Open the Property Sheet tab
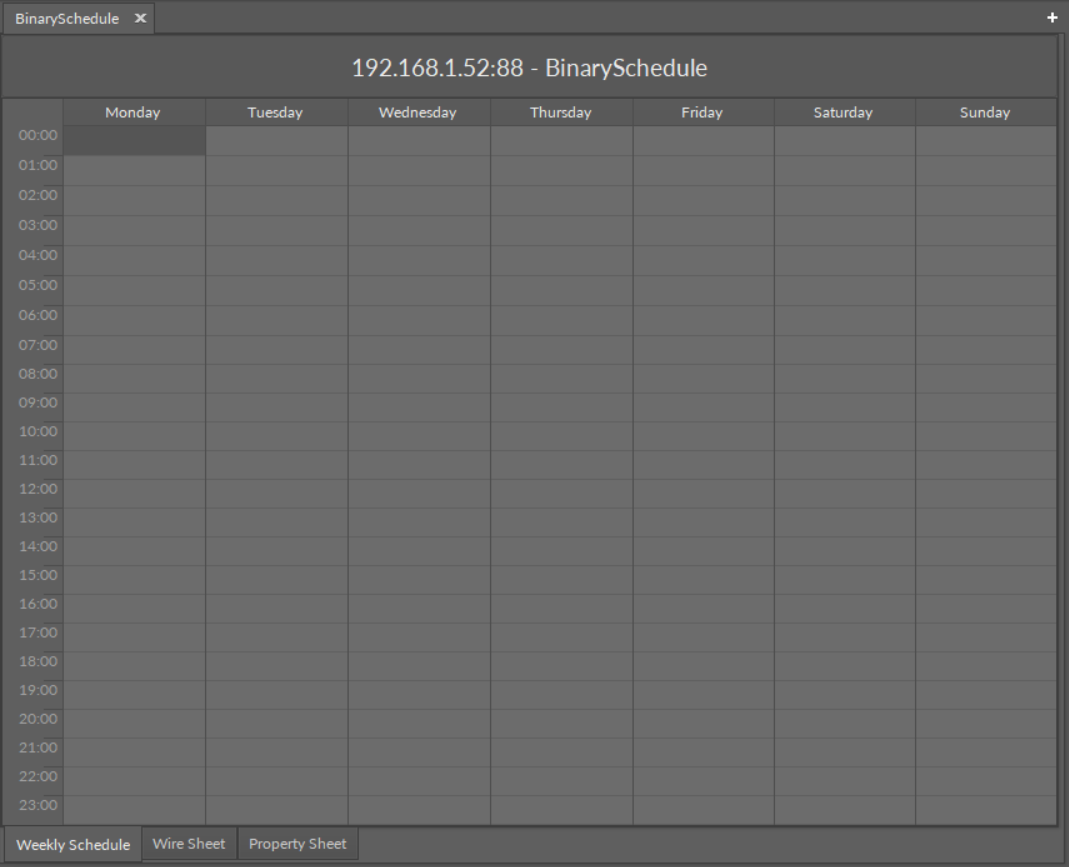The width and height of the screenshot is (1069, 867). coord(297,844)
